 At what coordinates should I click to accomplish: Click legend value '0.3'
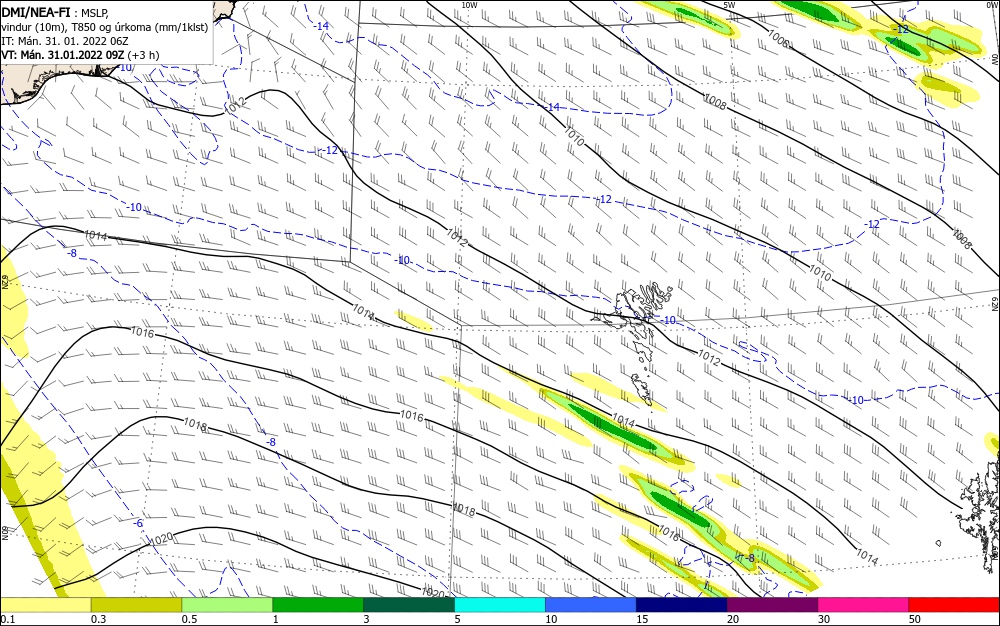[98, 619]
